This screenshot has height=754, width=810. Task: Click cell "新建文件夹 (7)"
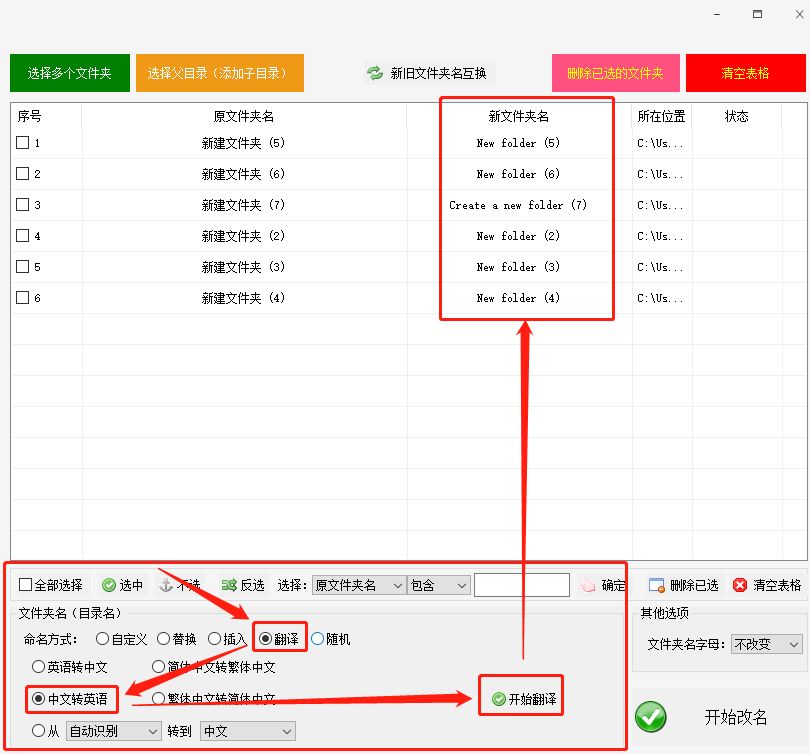tap(243, 205)
